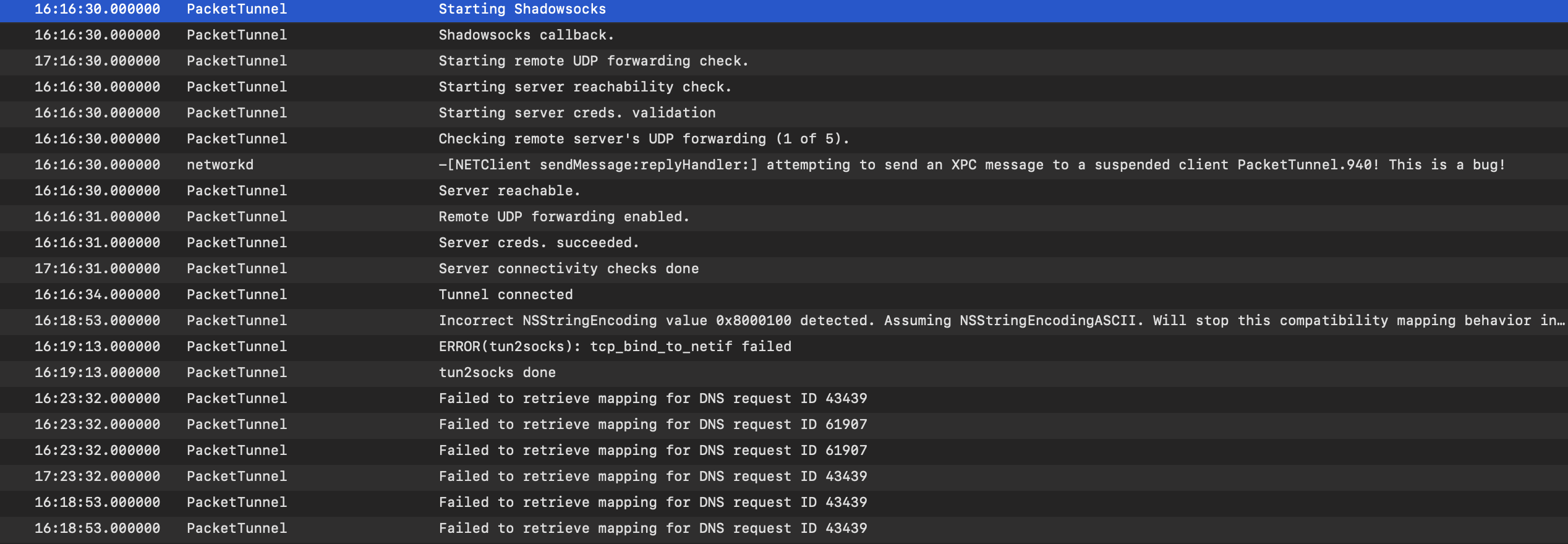The height and width of the screenshot is (544, 1568).
Task: Select timestamp of the NSStringEncoding row
Action: pyautogui.click(x=97, y=321)
